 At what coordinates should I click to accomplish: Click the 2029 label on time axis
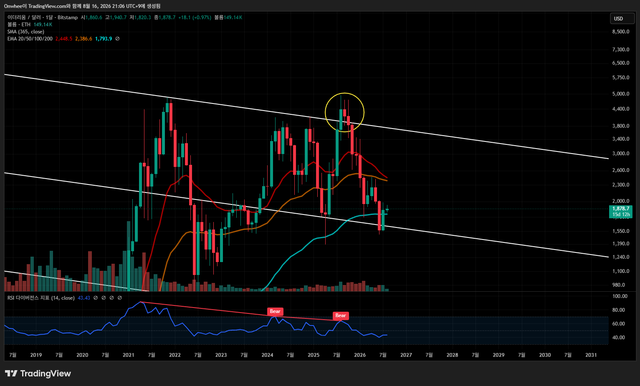pyautogui.click(x=498, y=355)
